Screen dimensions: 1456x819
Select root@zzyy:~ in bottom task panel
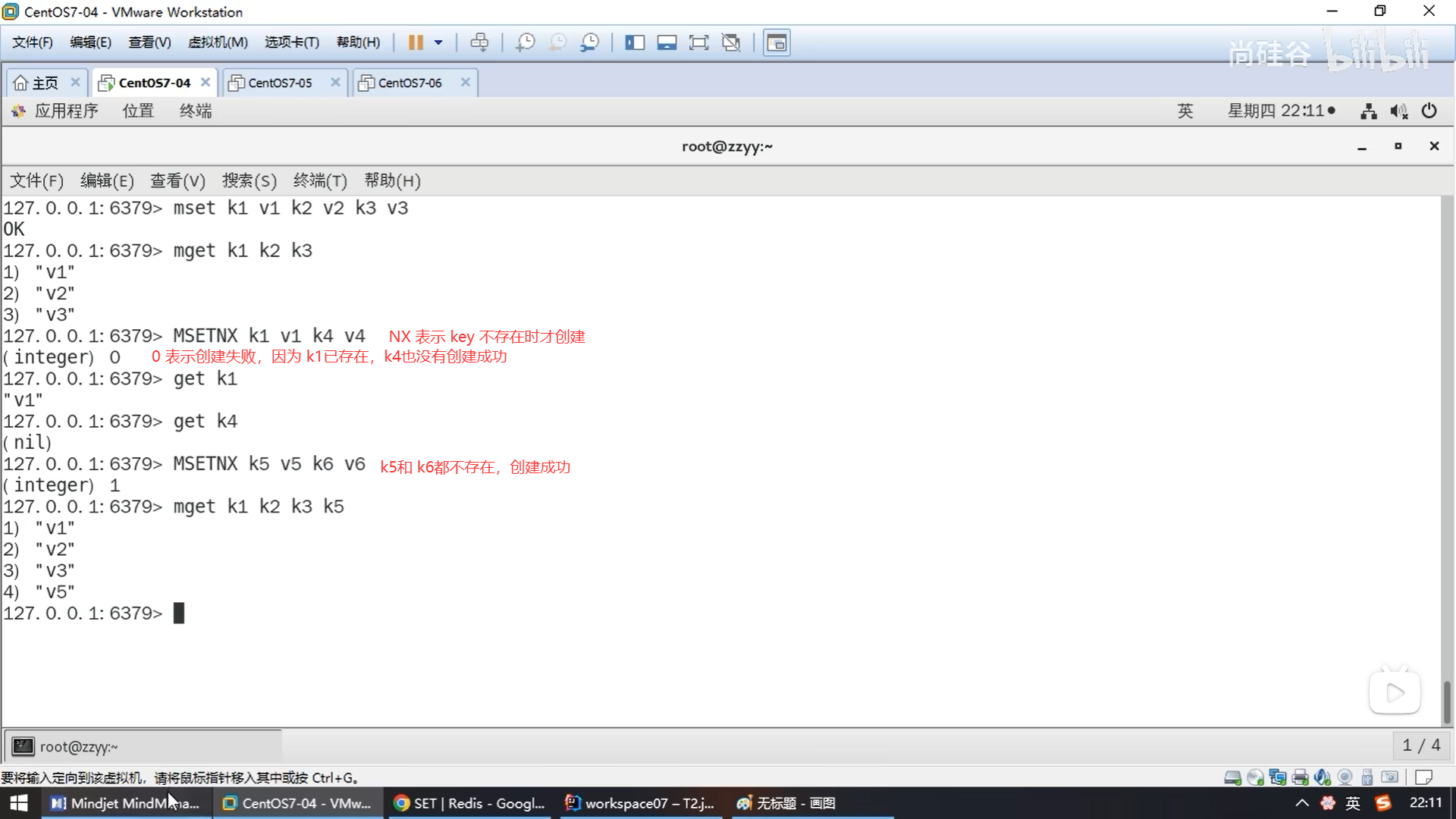tap(78, 747)
